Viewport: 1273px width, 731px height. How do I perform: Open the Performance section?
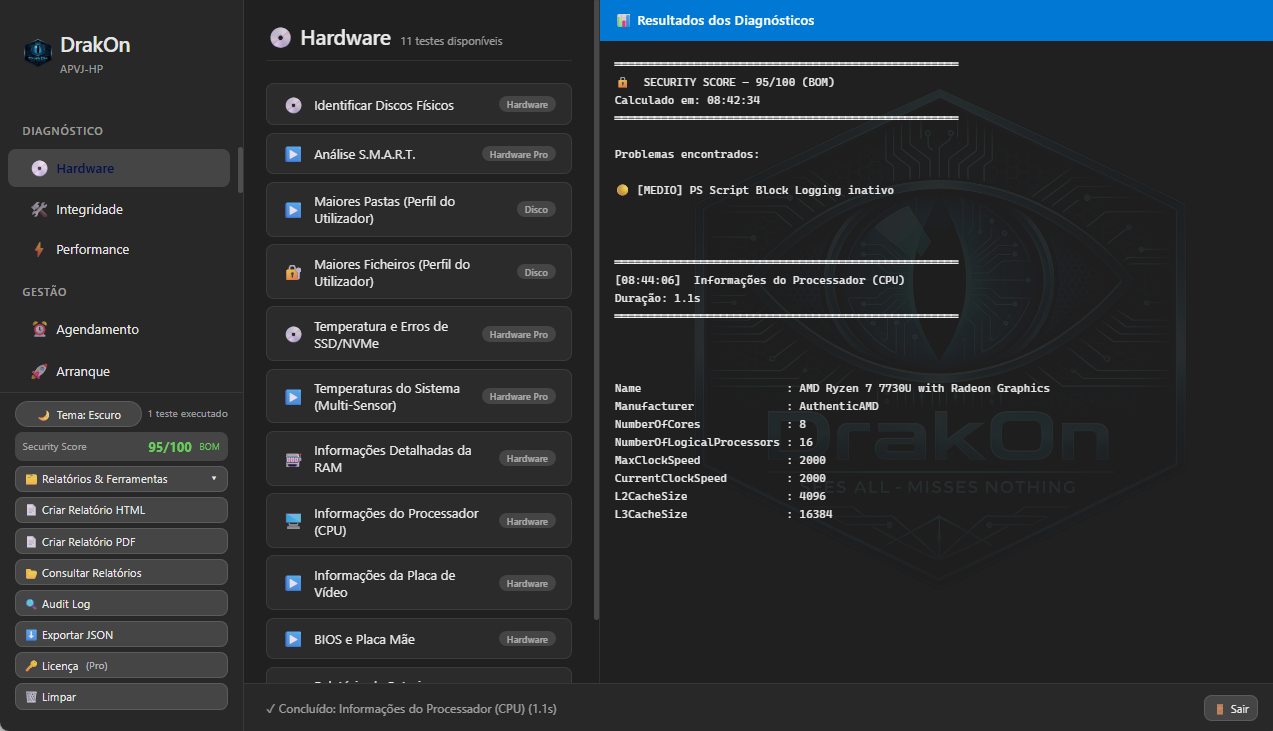click(119, 249)
